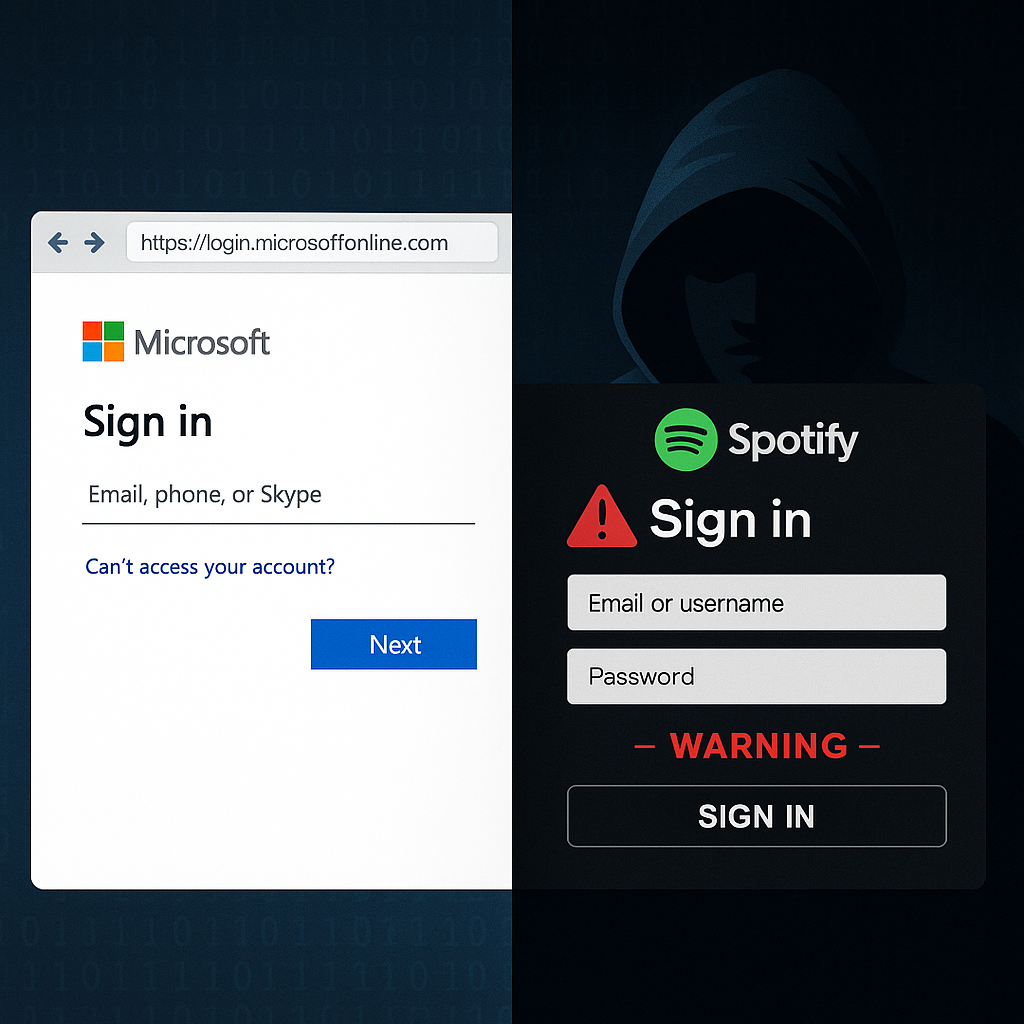Click the Email, phone, or Skype field
The image size is (1024, 1024).
coord(278,496)
